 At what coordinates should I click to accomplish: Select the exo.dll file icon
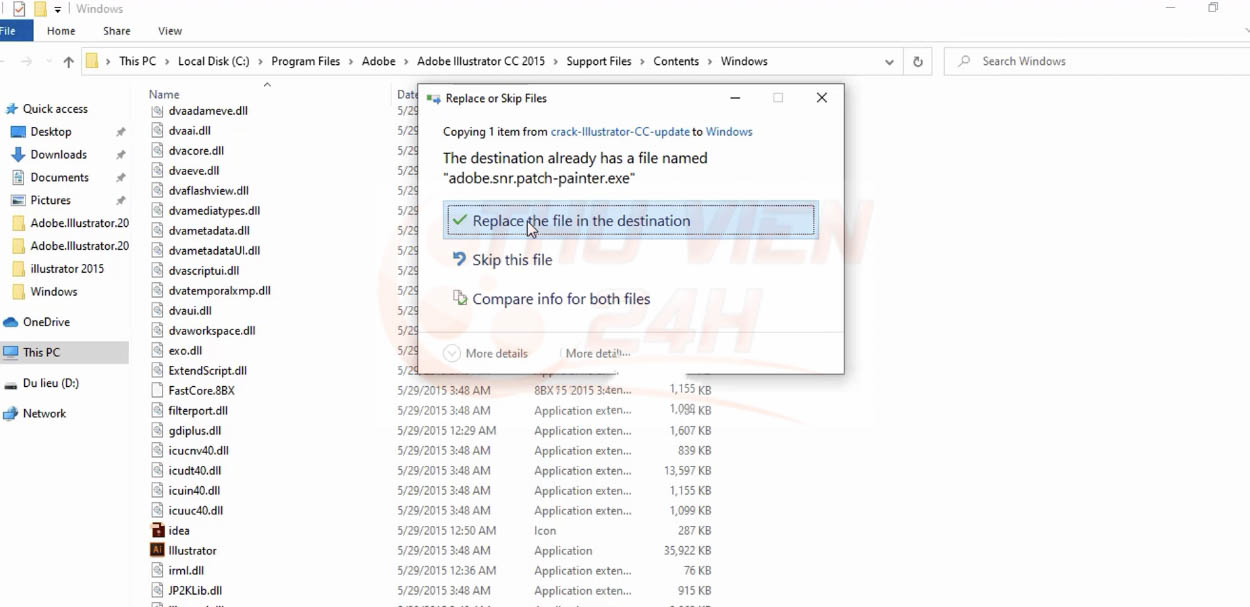coord(157,351)
